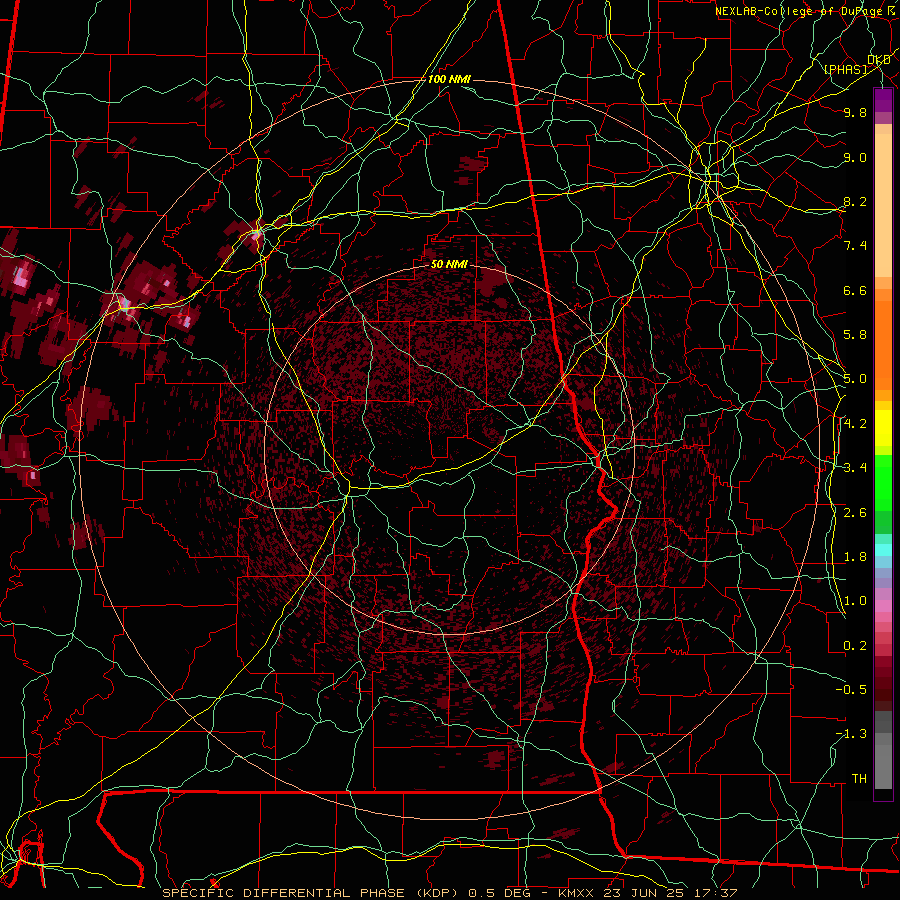
Task: Pick the cyan segment of color bar
Action: [883, 550]
